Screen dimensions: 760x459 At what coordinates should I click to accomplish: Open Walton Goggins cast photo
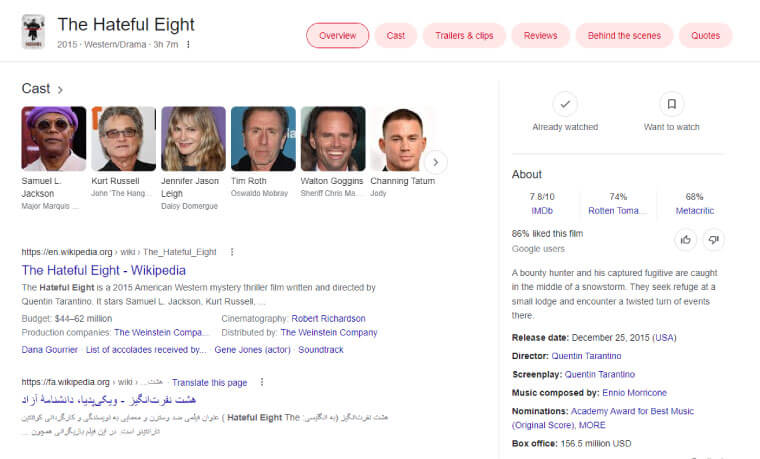pyautogui.click(x=333, y=139)
